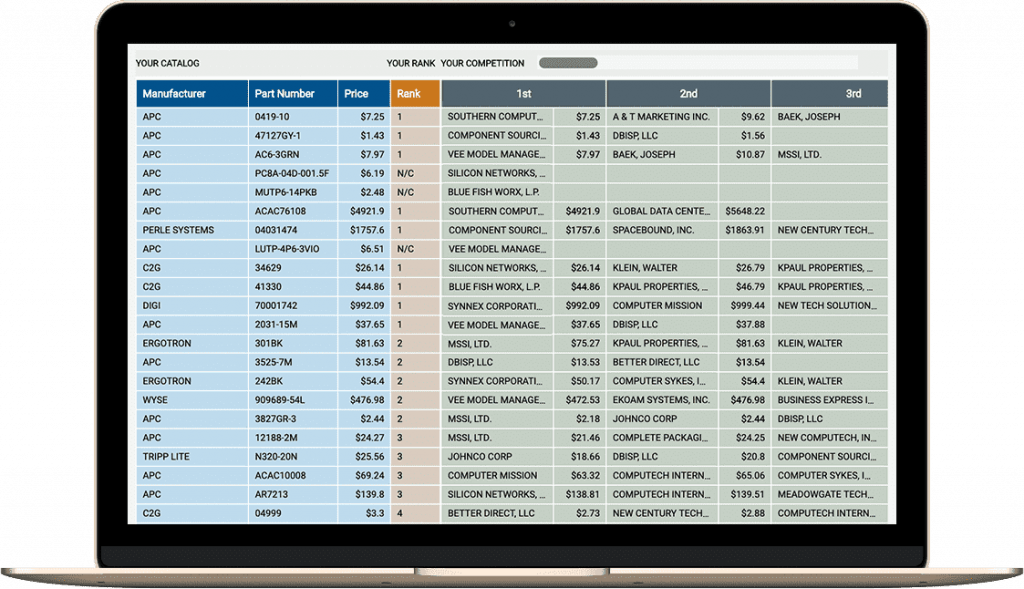
Task: Click the YOUR CATALOG label
Action: point(167,63)
